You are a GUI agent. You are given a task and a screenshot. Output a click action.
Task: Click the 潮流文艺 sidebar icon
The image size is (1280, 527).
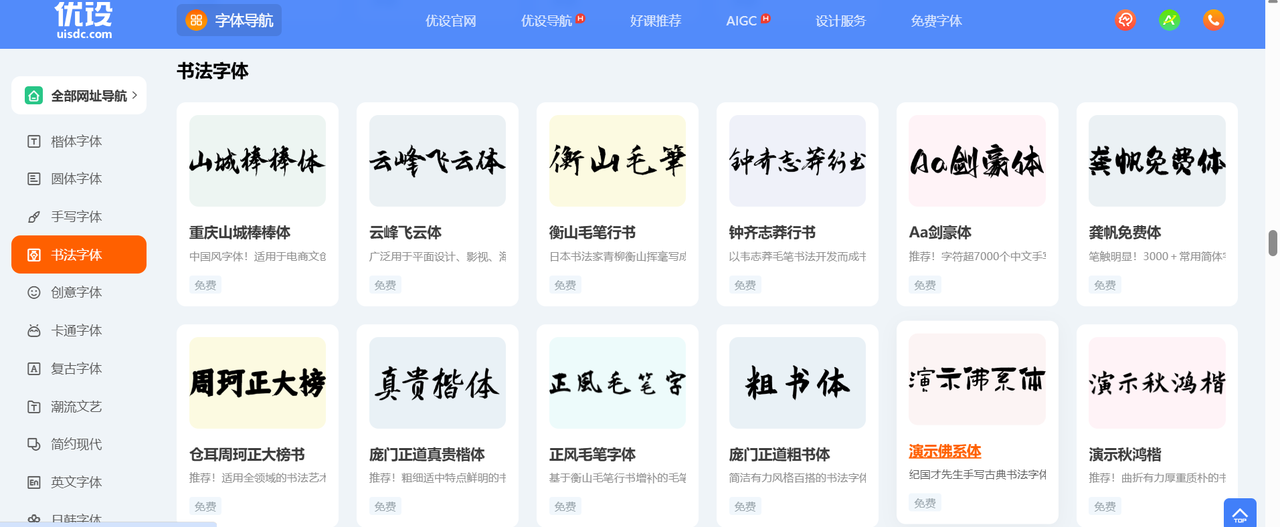click(x=34, y=407)
